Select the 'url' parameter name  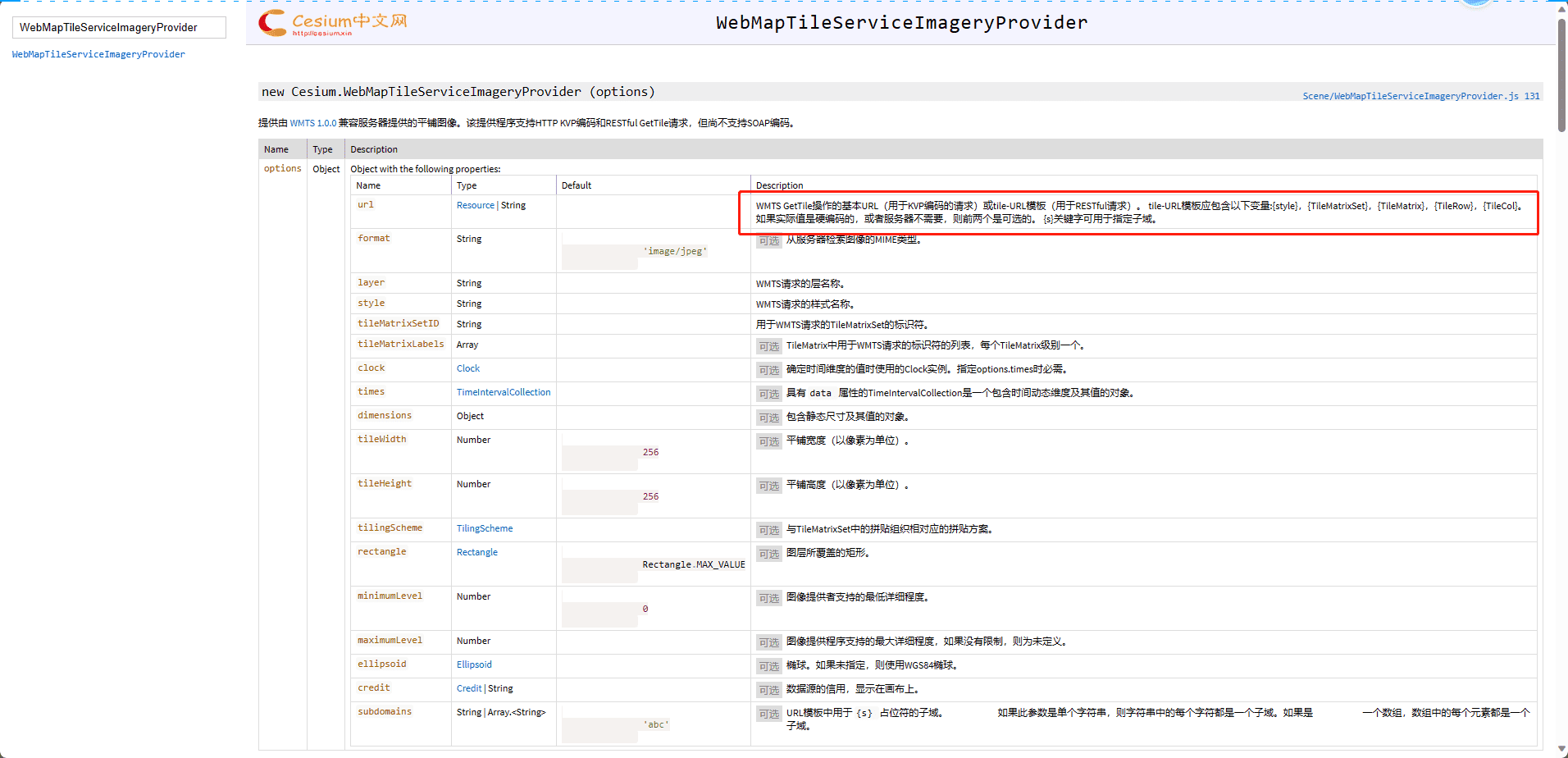click(366, 204)
